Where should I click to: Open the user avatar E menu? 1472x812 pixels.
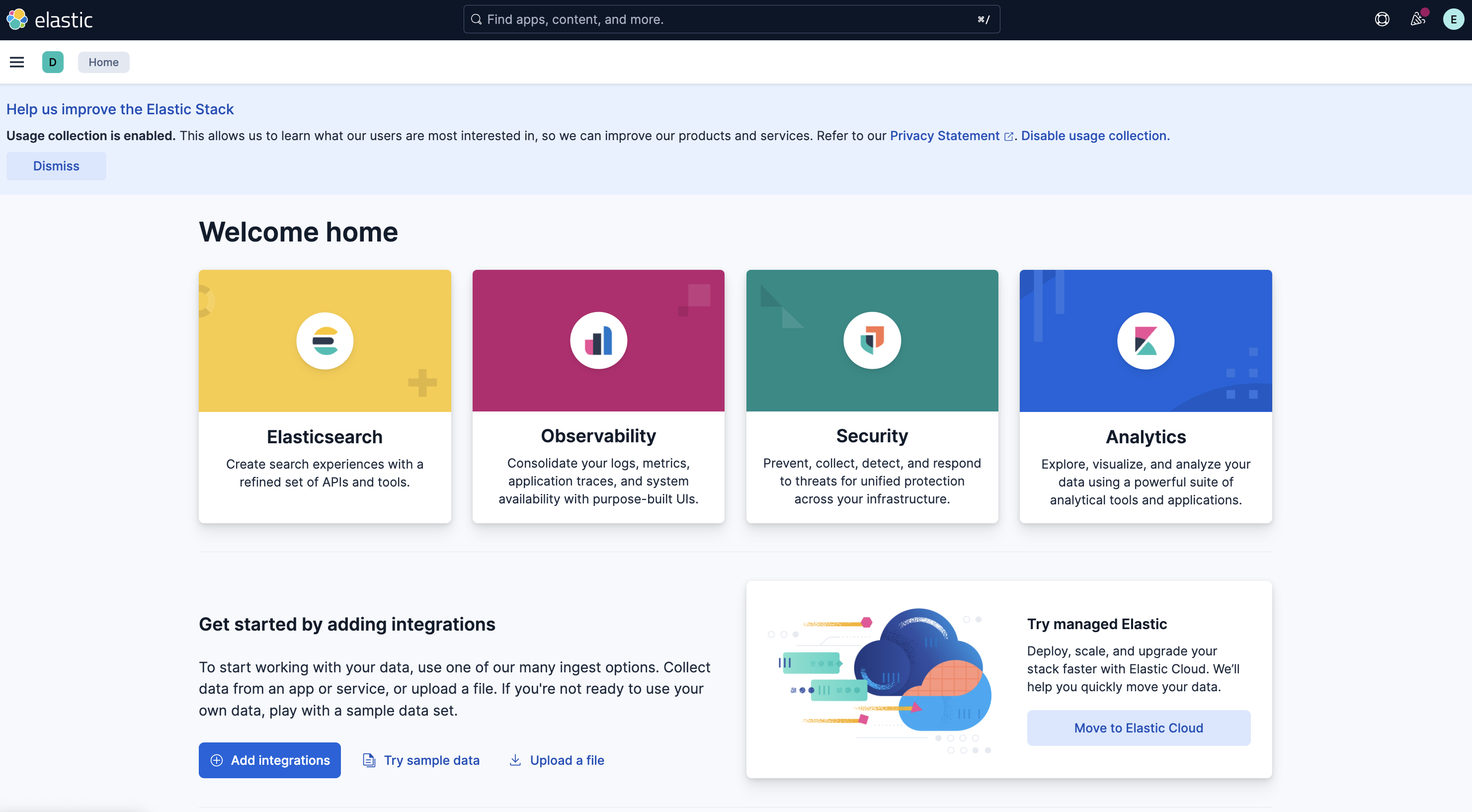(x=1453, y=19)
